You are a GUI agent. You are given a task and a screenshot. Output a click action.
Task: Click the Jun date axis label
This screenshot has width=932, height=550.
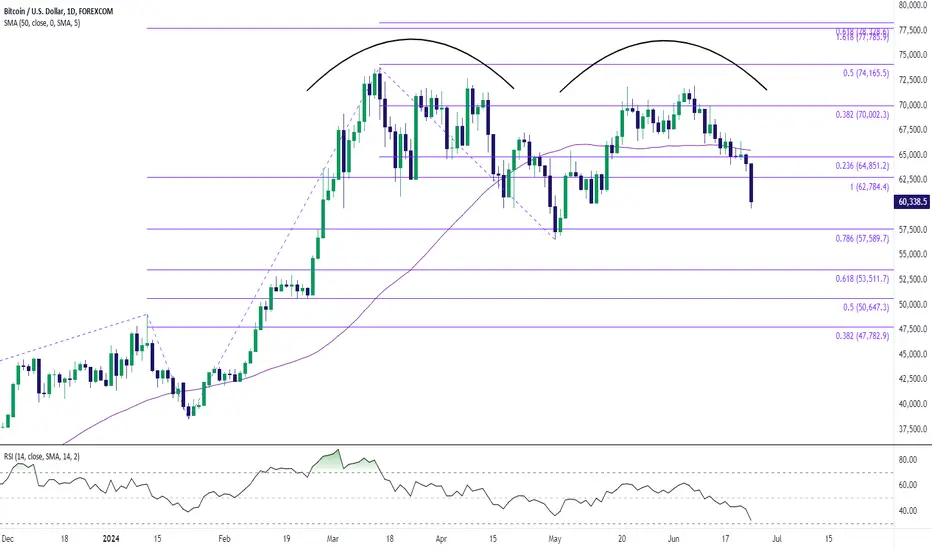673,539
